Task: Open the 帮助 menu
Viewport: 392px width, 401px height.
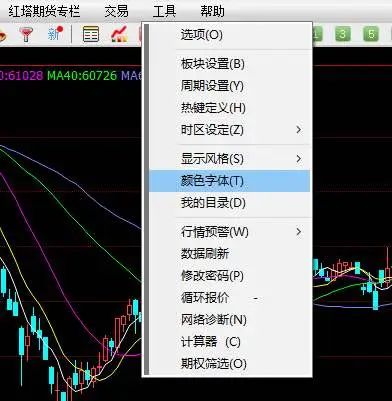Action: tap(212, 11)
